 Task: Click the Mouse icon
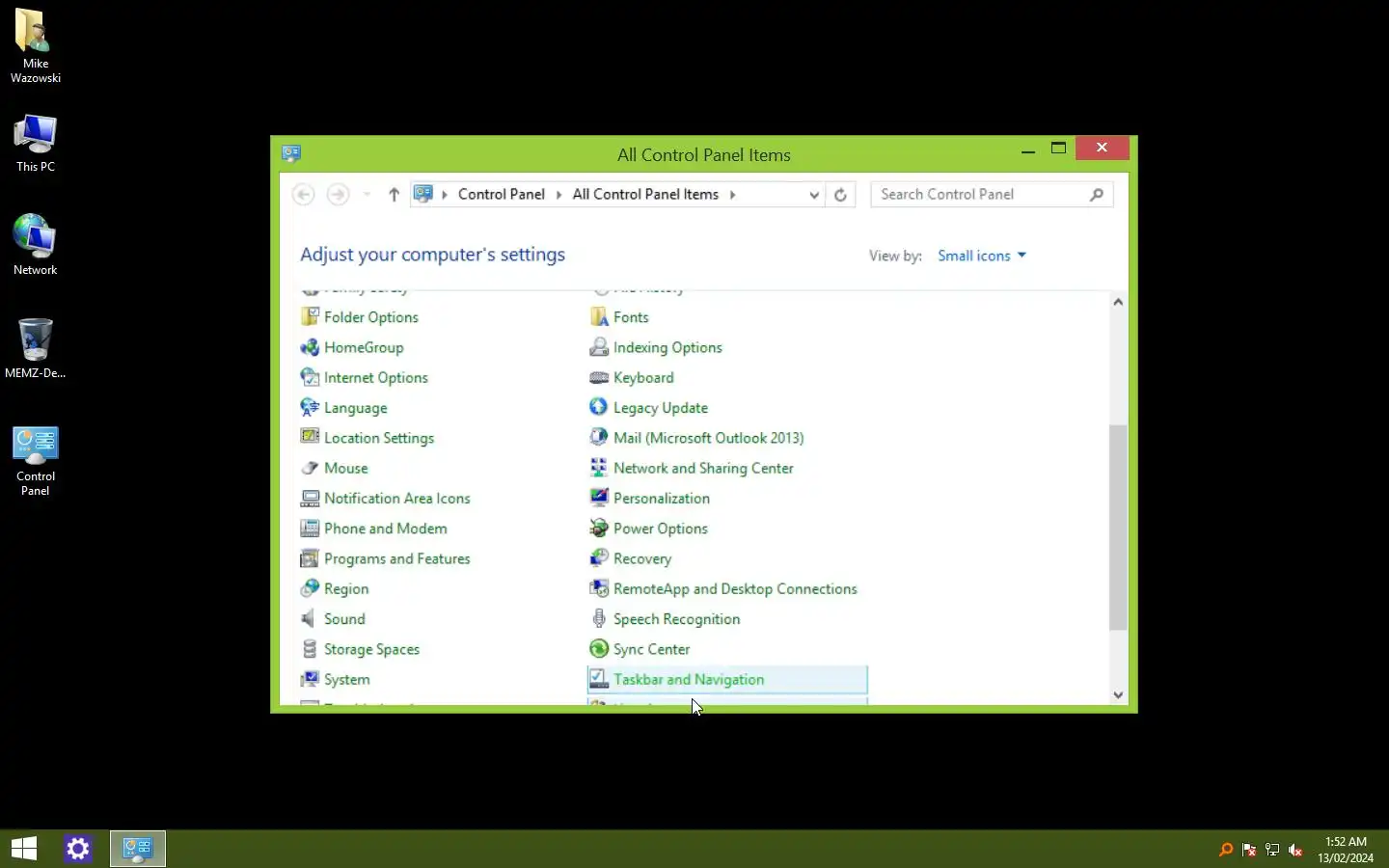point(310,468)
